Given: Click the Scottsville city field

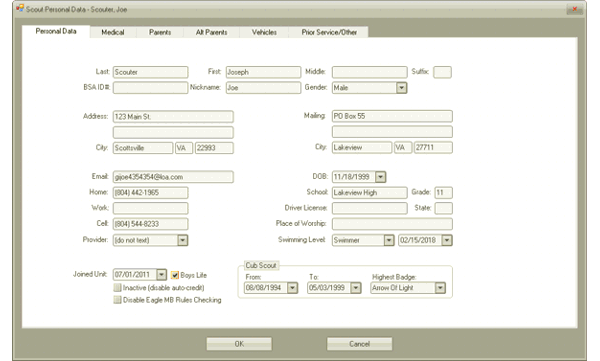Looking at the screenshot, I should click(x=143, y=148).
